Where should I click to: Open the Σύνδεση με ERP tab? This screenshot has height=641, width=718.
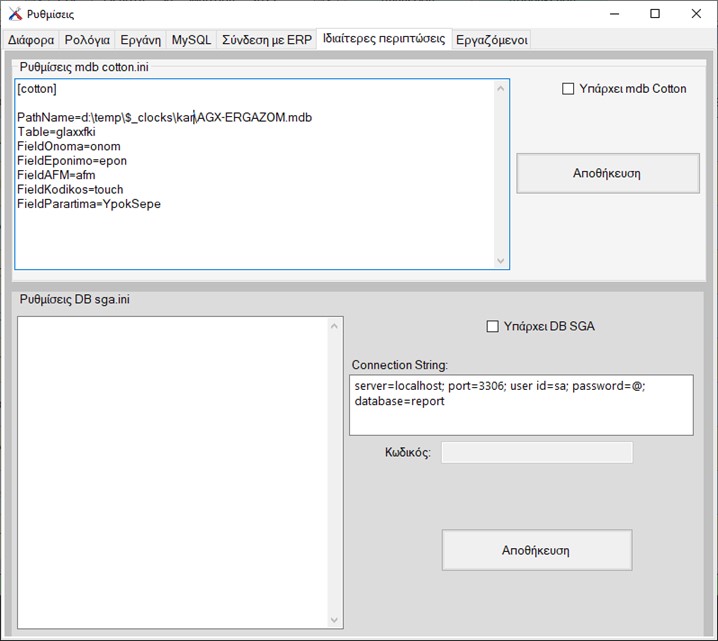(x=266, y=40)
